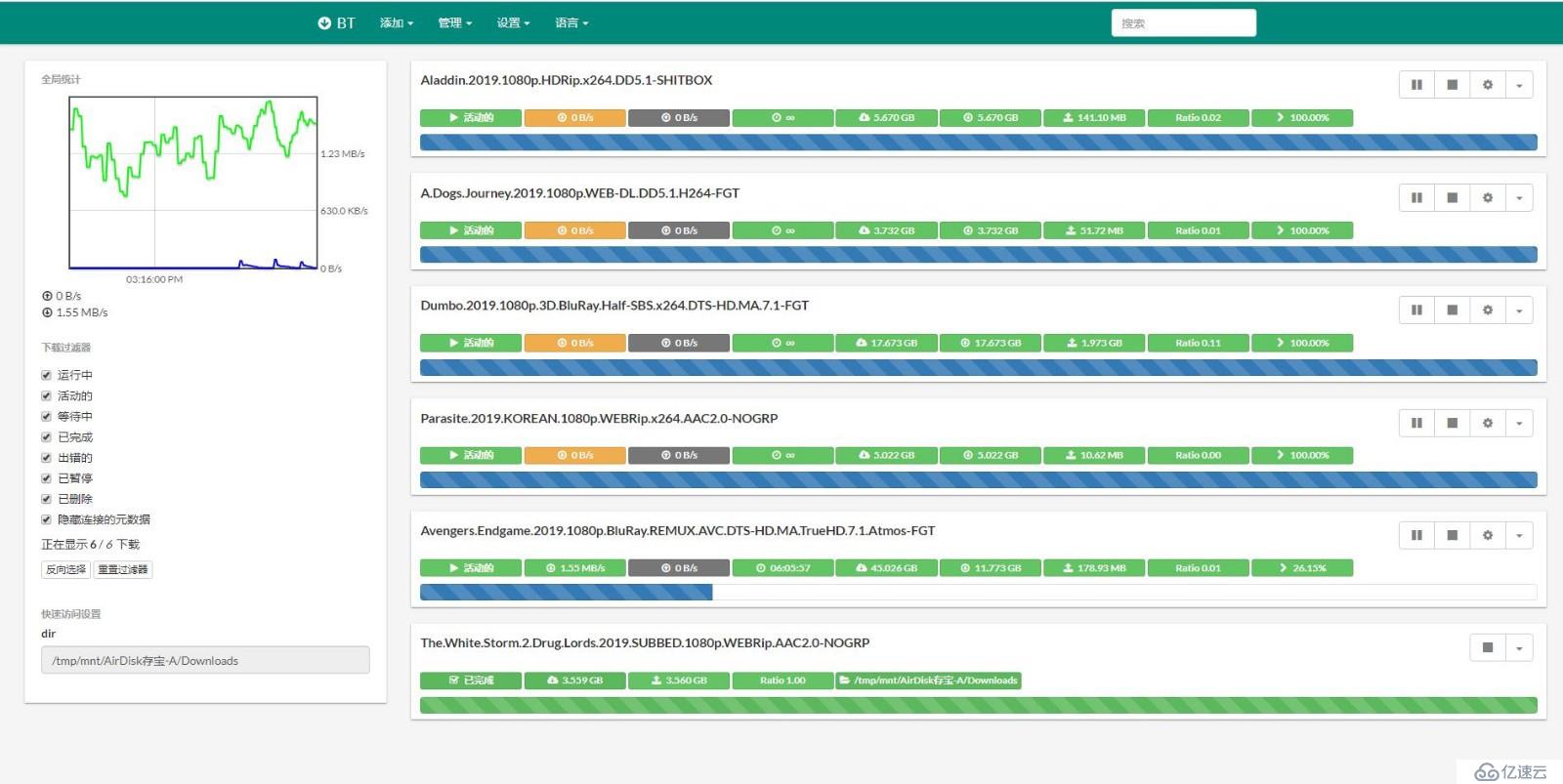The image size is (1563, 784).
Task: Click the Downloads folder path badge
Action: (928, 680)
